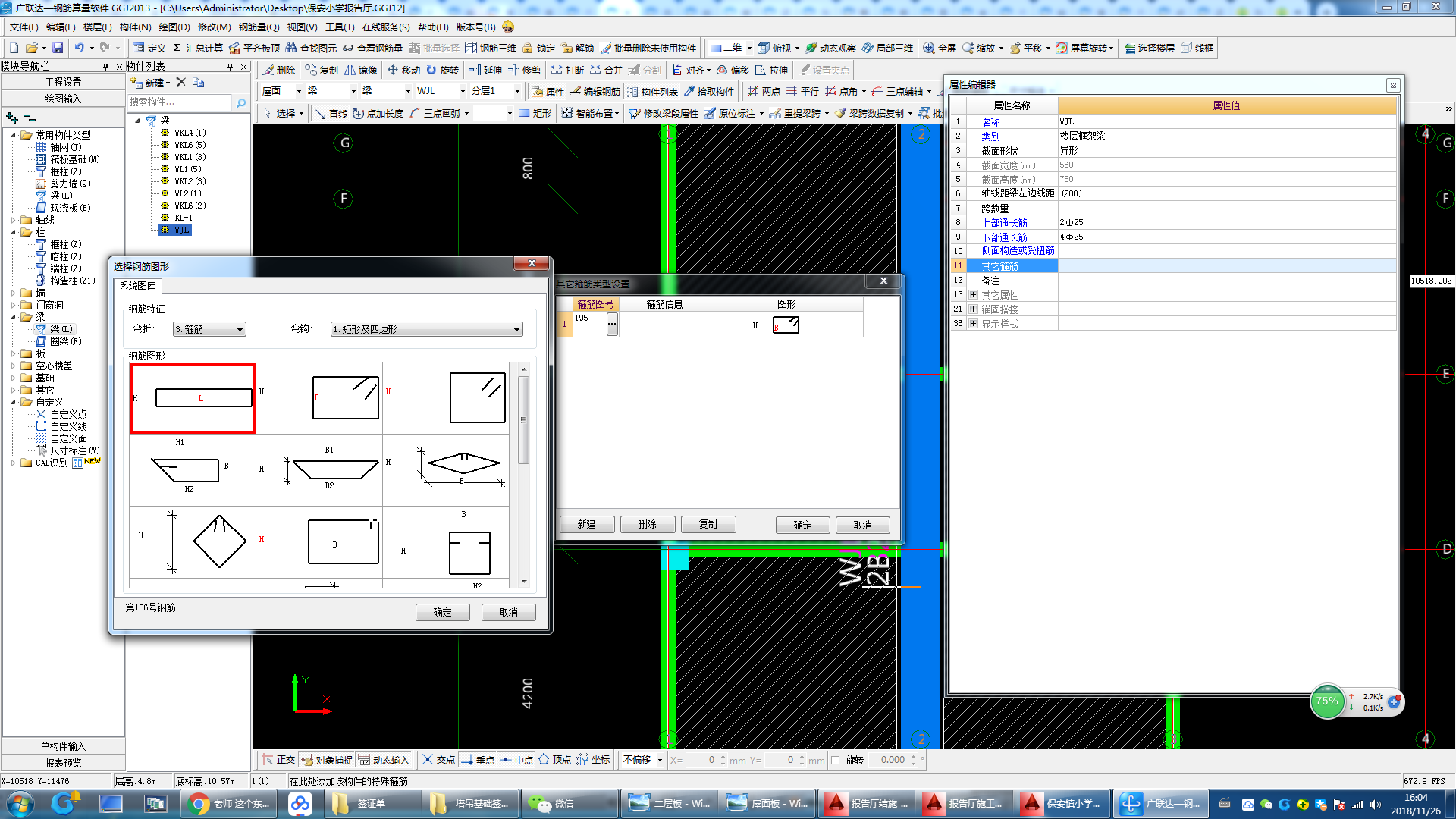Click the 延伸 extend tool
Image resolution: width=1456 pixels, height=819 pixels.
tap(485, 70)
